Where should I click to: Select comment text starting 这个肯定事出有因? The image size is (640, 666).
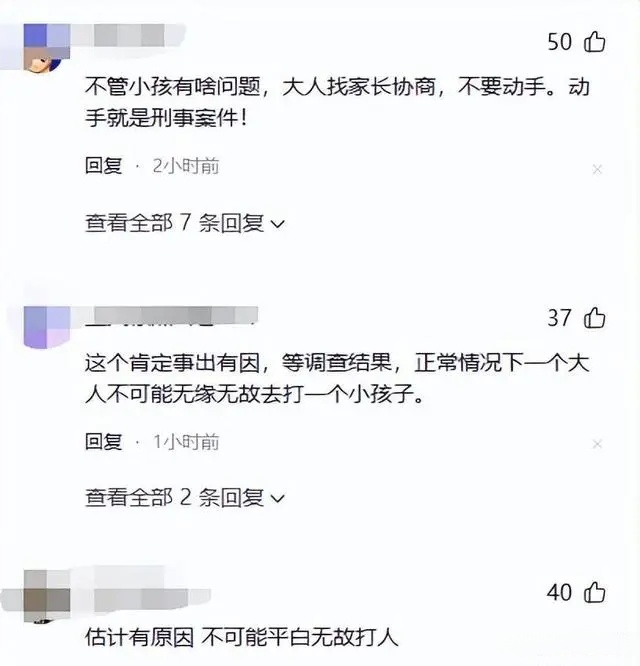click(337, 378)
